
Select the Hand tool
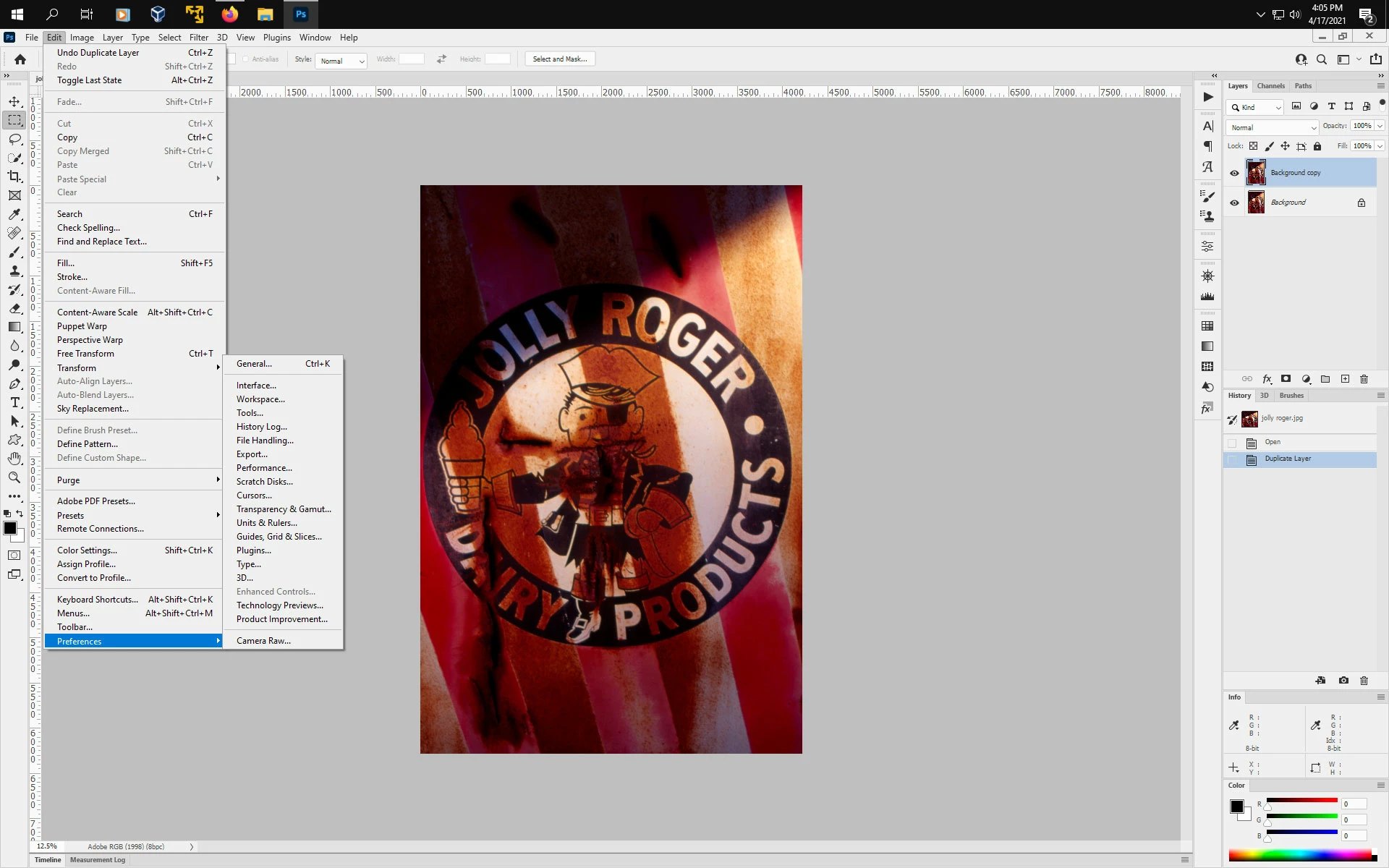tap(14, 459)
